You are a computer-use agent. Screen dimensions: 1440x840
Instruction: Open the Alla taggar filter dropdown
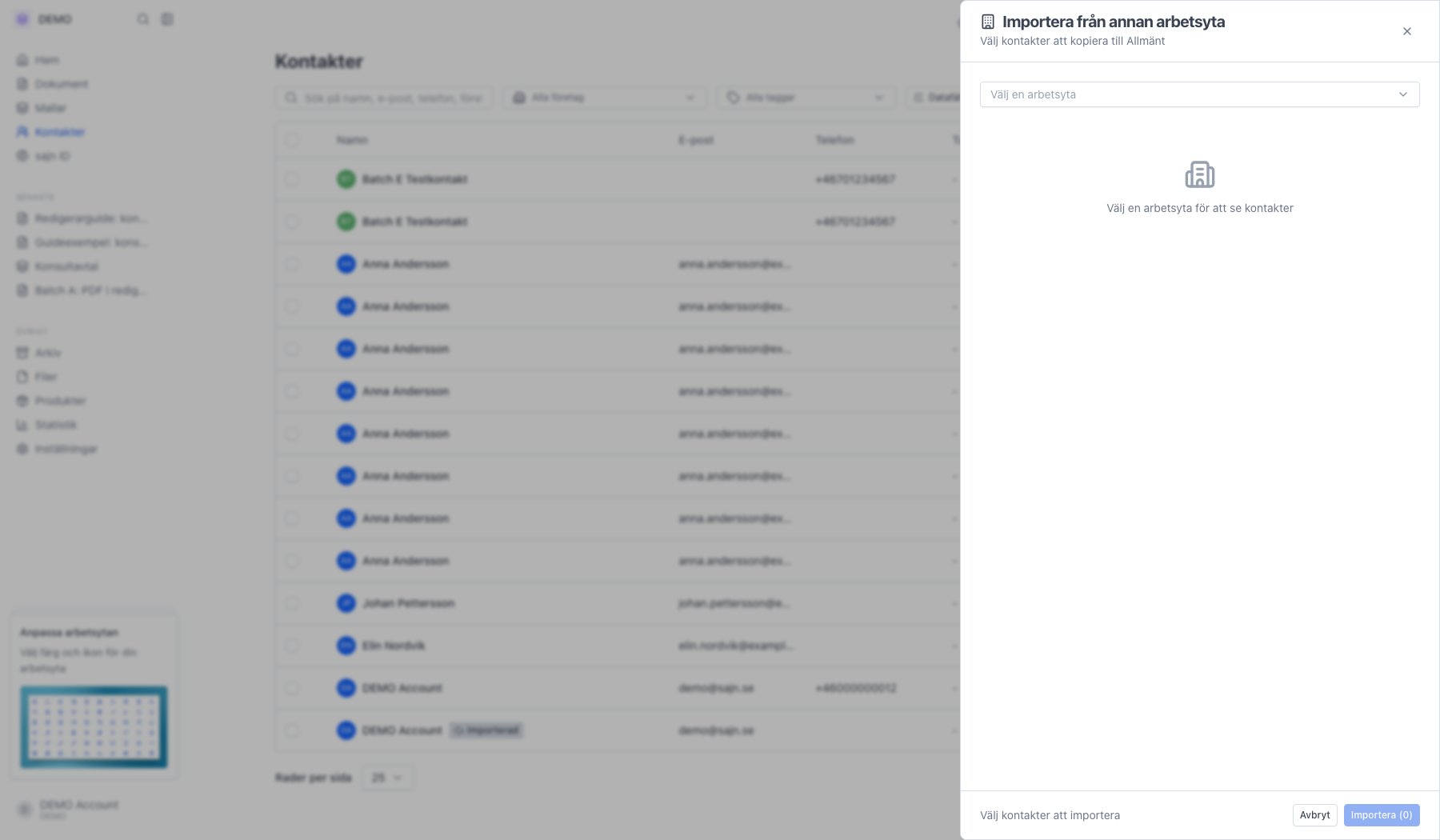click(806, 98)
